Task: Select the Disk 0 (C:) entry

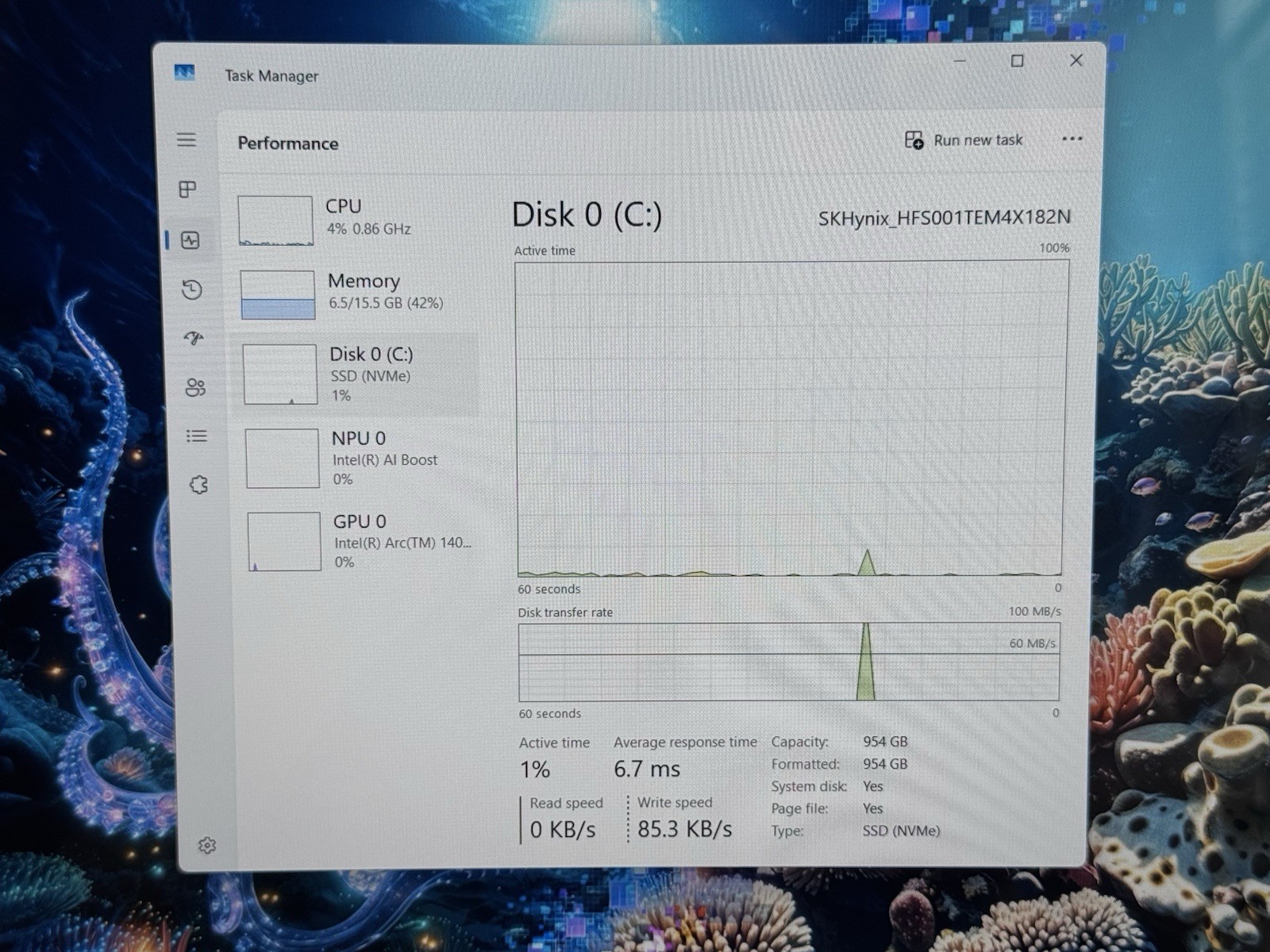Action: pyautogui.click(x=356, y=374)
